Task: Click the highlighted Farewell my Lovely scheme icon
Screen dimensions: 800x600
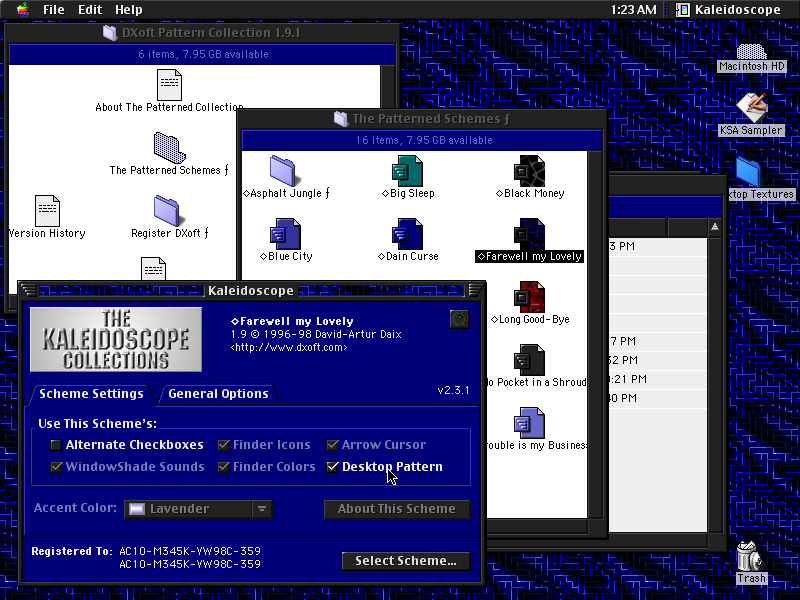Action: (529, 234)
